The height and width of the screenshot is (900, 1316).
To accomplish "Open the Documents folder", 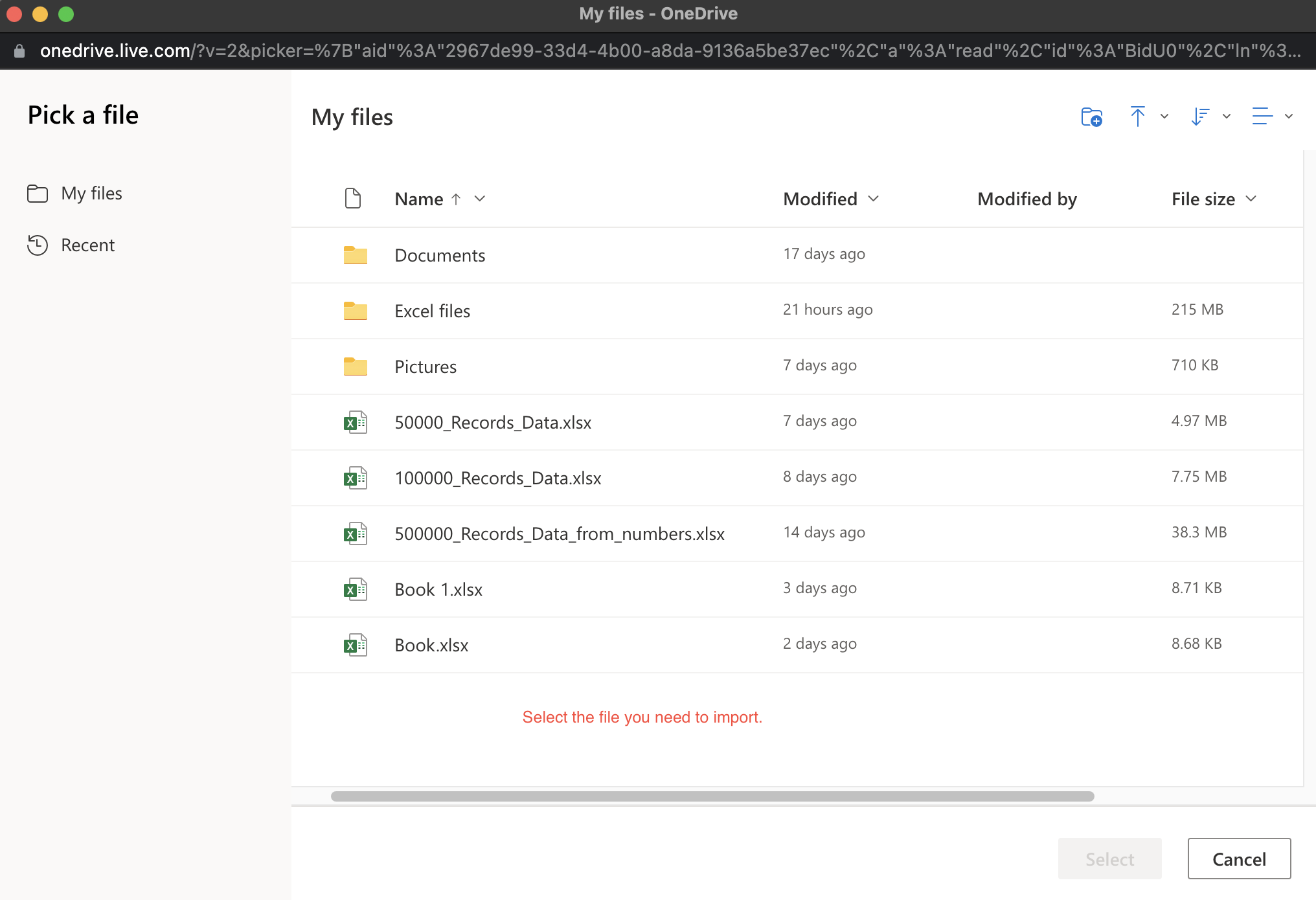I will point(440,255).
